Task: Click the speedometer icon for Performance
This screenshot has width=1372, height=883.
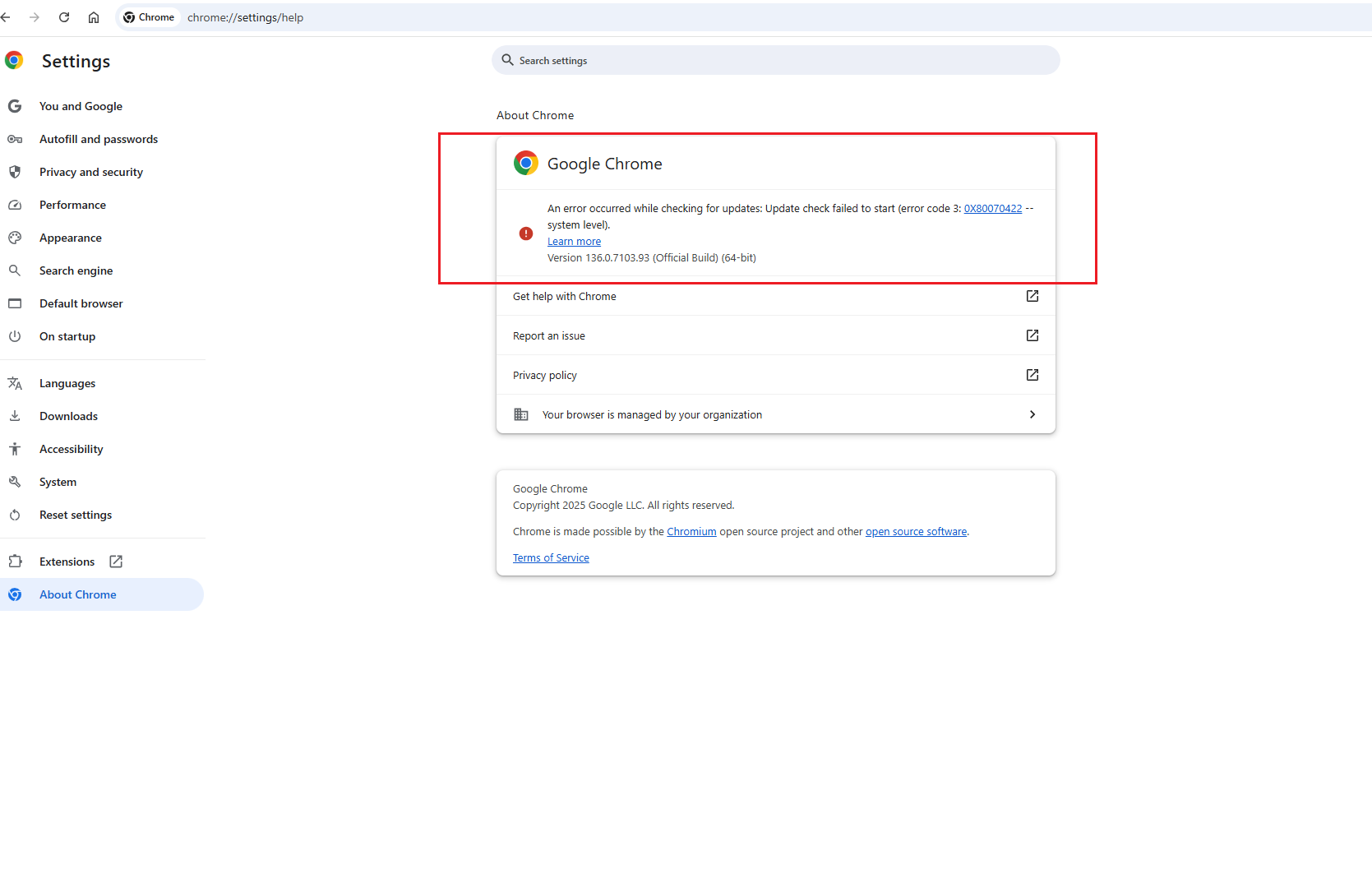Action: (15, 205)
